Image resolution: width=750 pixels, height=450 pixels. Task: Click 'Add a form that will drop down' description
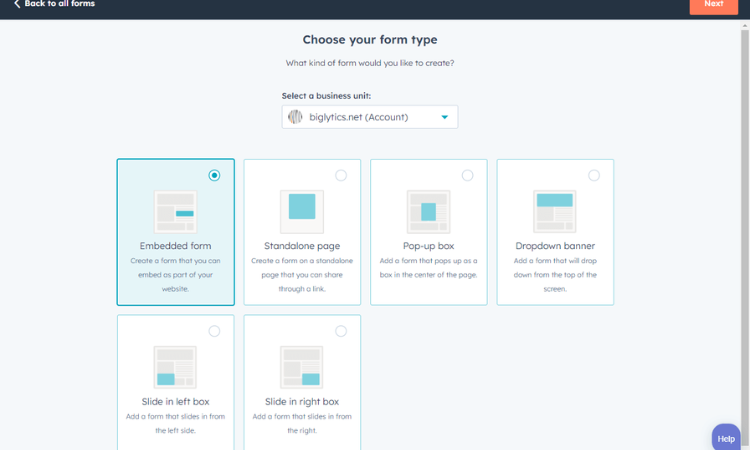click(x=555, y=275)
